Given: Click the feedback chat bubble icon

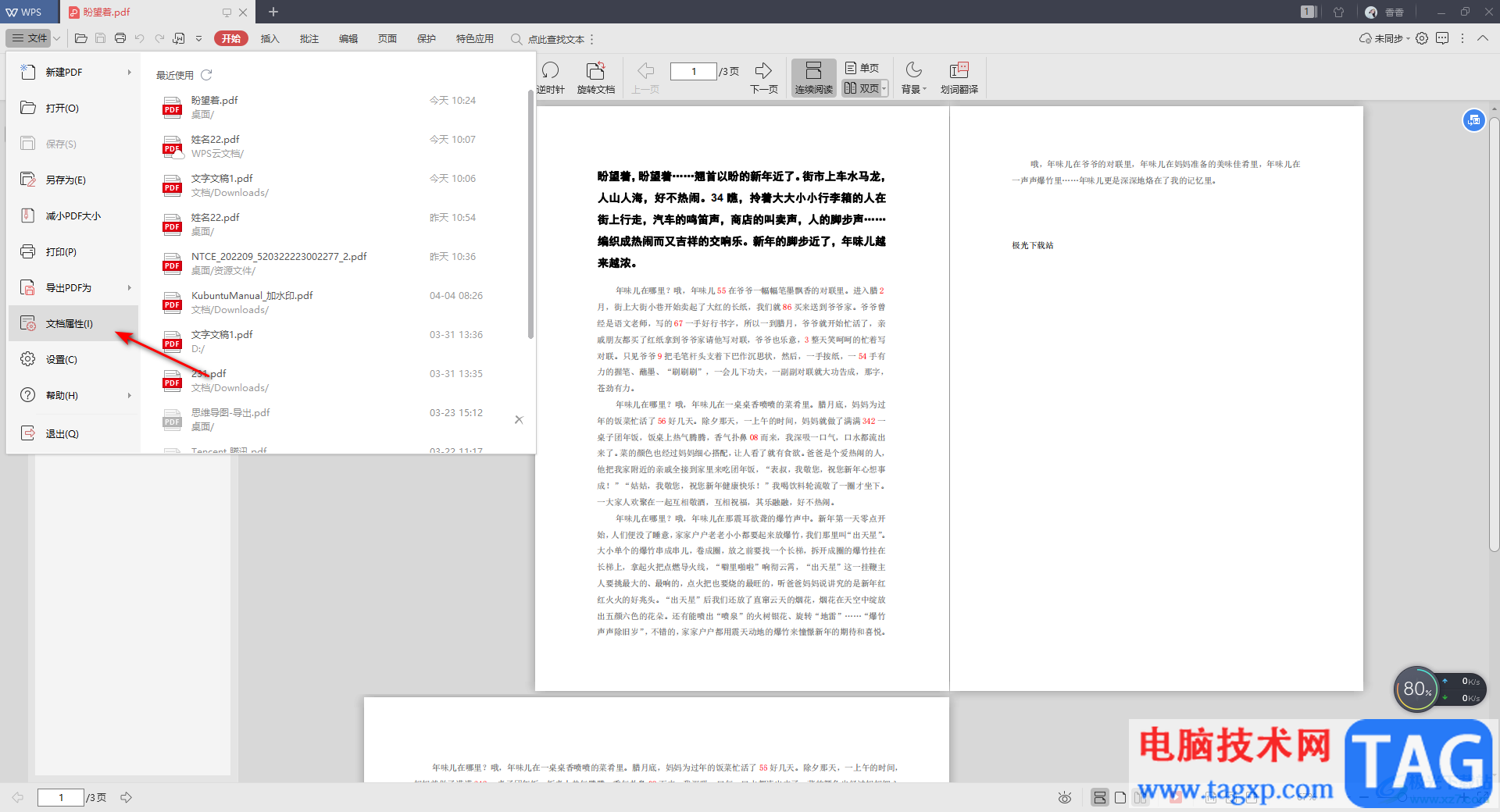Looking at the screenshot, I should (1442, 38).
